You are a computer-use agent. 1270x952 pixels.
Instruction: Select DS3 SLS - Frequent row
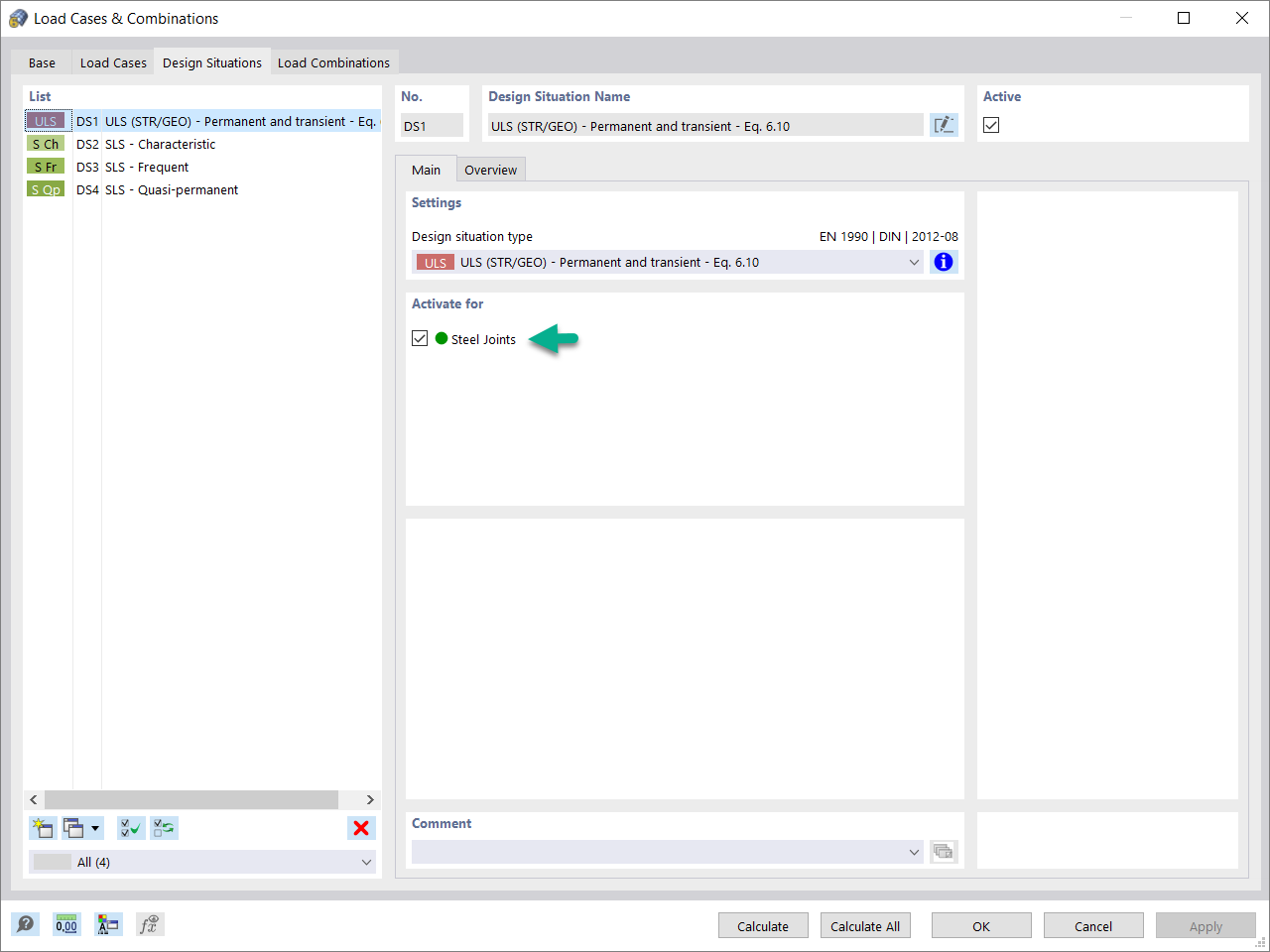point(202,167)
